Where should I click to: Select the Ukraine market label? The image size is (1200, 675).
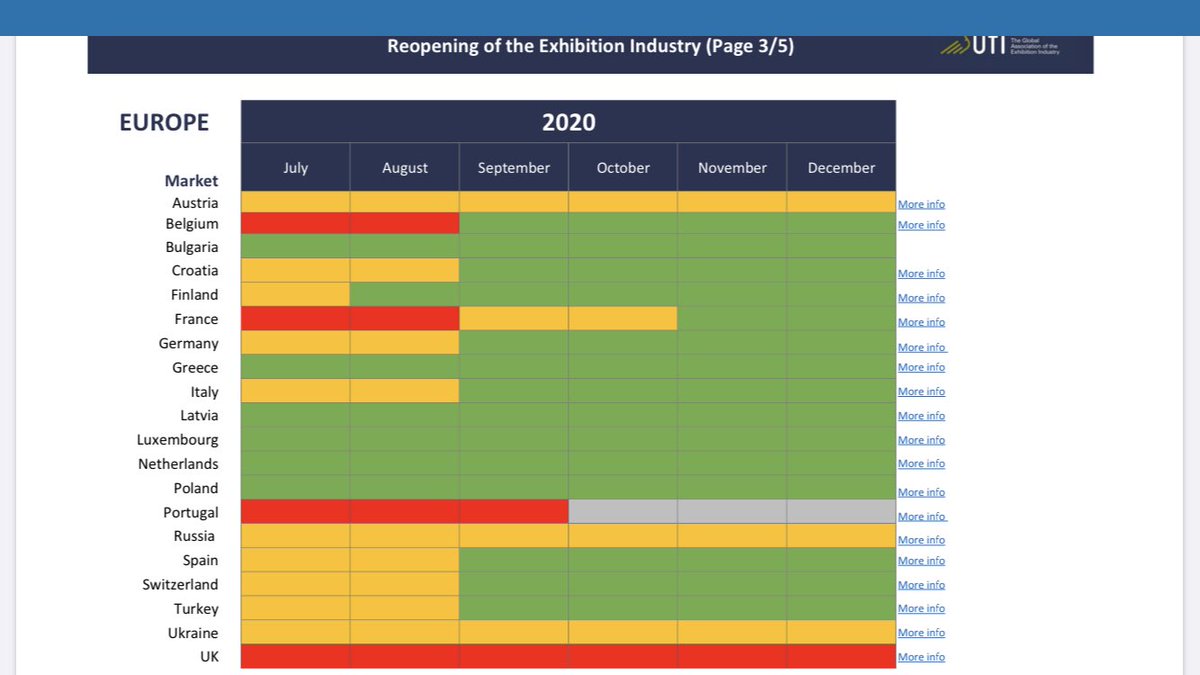coord(193,633)
